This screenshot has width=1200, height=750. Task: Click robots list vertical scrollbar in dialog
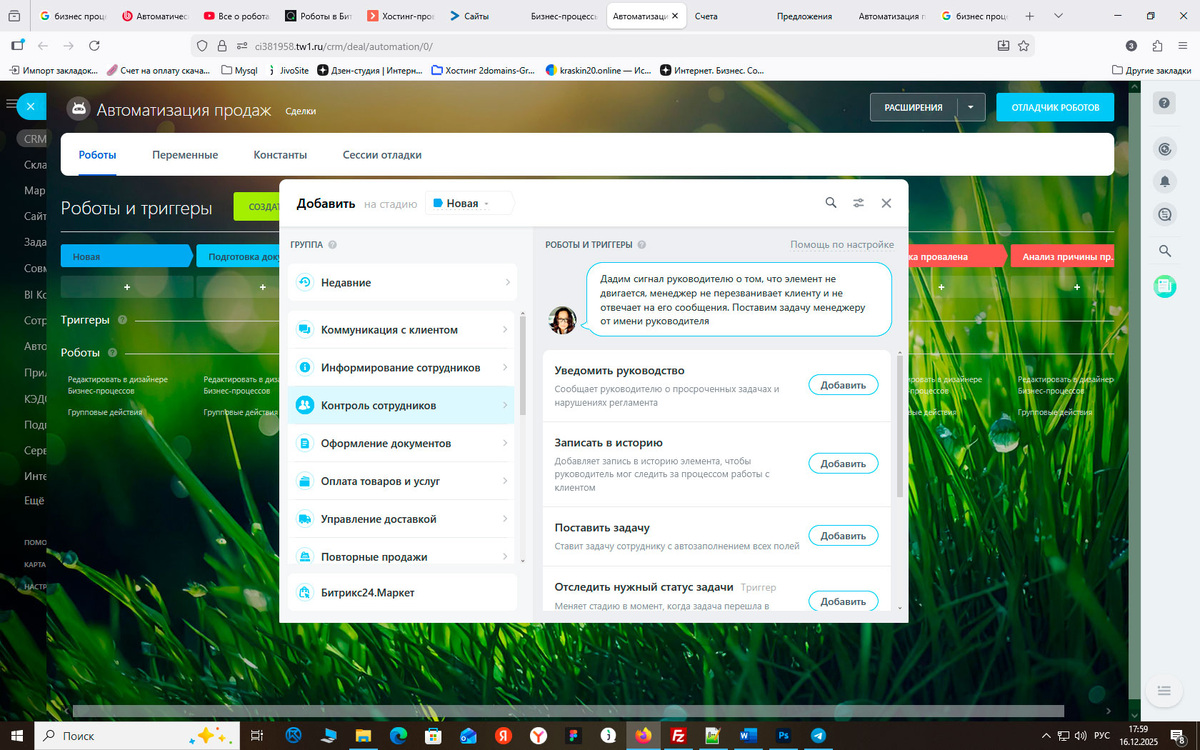point(900,425)
